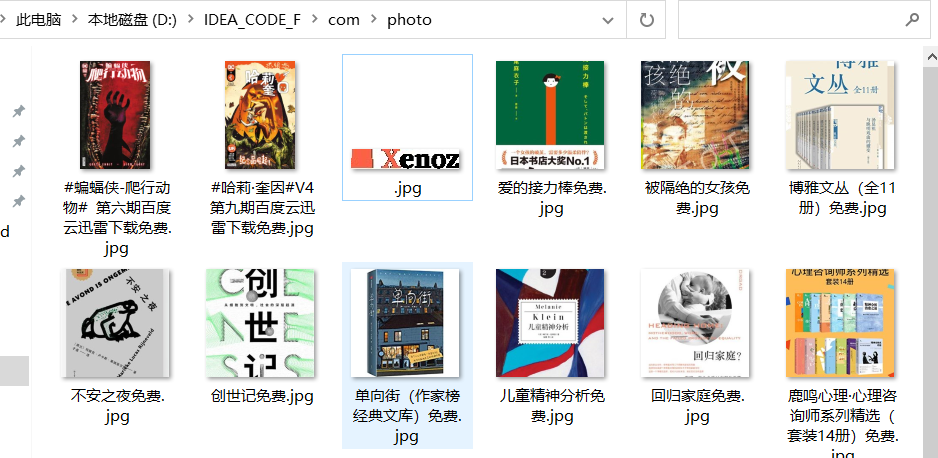Screen dimensions: 938x458
Task: Click file name 爱的接力棒免费.jpg
Action: pos(552,198)
